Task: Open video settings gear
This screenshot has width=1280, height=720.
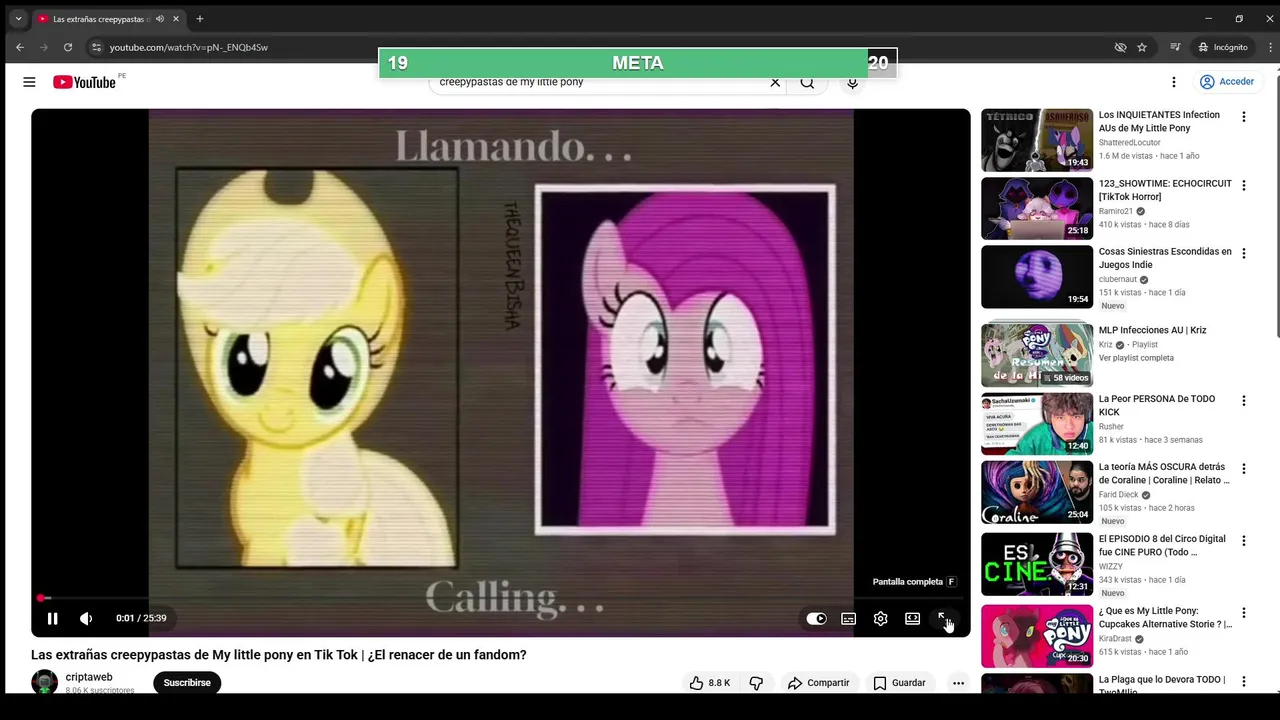Action: pyautogui.click(x=880, y=618)
